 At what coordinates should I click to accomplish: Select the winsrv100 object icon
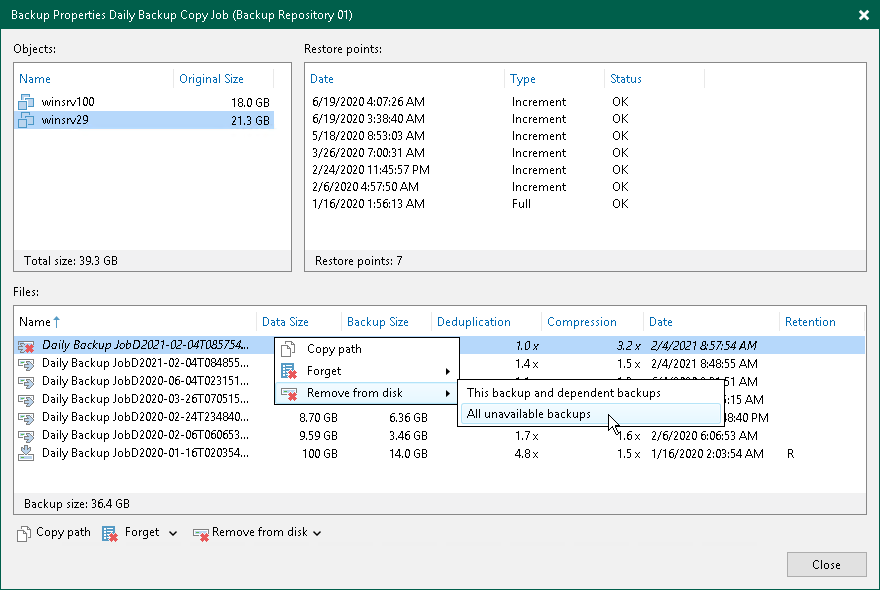pos(26,100)
